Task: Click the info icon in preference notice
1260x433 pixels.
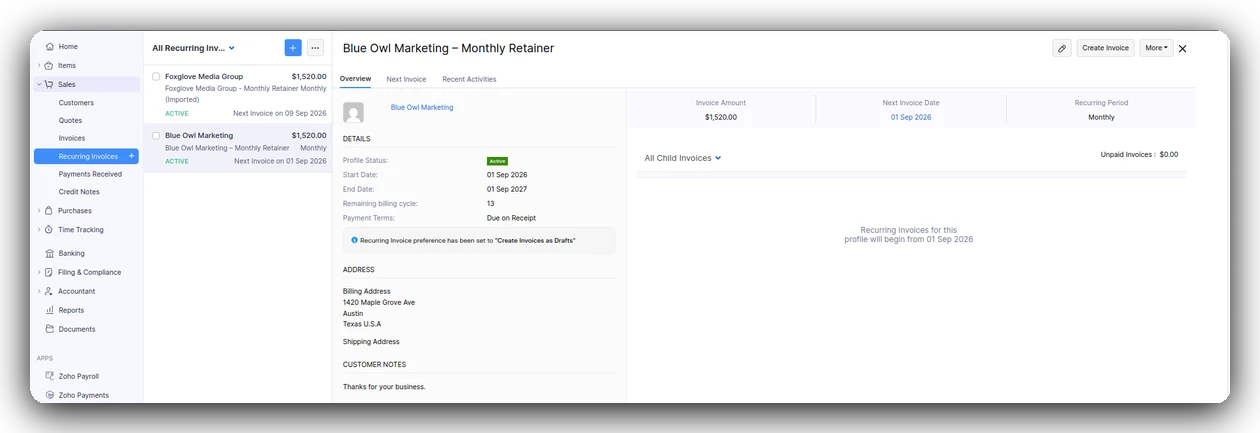Action: pyautogui.click(x=355, y=240)
